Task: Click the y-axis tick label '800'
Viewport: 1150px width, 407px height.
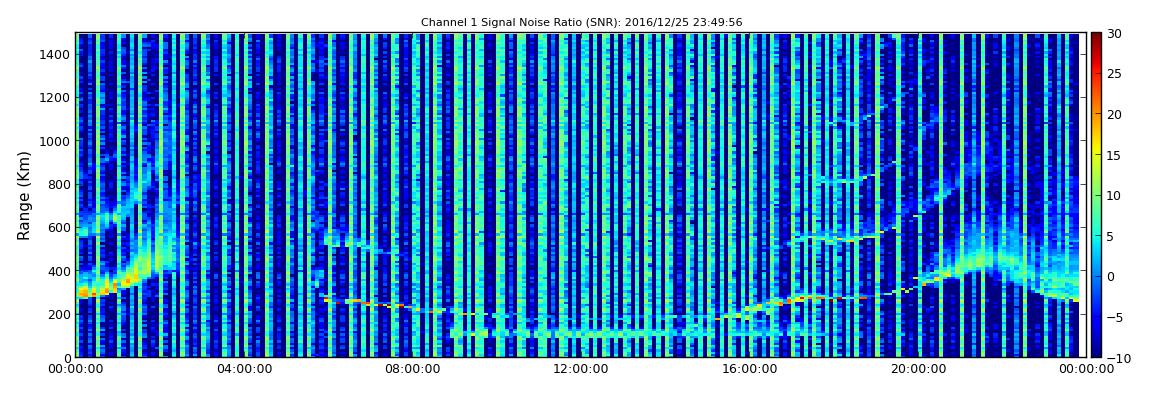Action: 59,184
